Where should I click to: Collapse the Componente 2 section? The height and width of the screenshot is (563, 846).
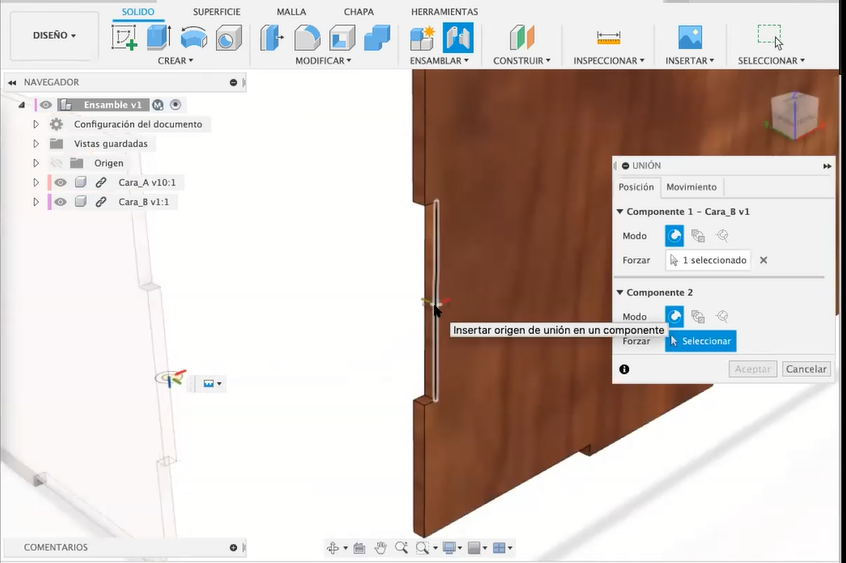[620, 293]
